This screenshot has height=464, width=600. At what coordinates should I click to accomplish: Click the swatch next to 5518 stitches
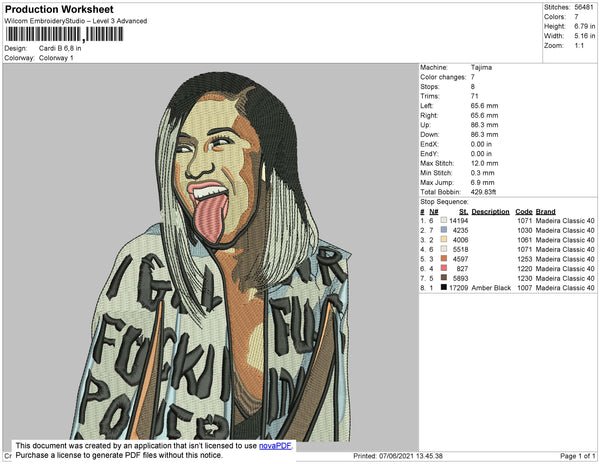[x=444, y=249]
